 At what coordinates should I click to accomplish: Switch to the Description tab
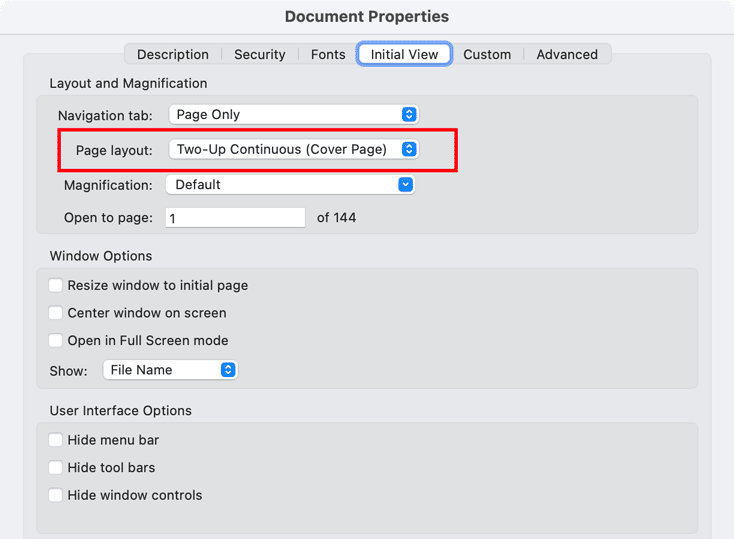point(173,54)
